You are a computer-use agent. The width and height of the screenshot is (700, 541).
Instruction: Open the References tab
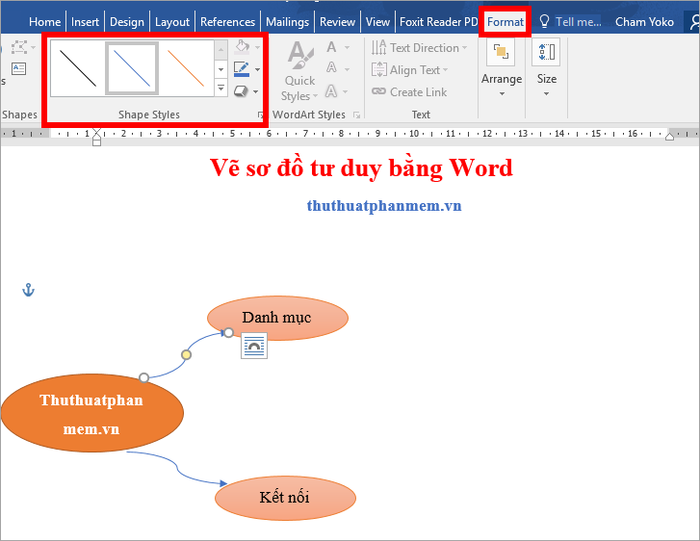click(227, 21)
